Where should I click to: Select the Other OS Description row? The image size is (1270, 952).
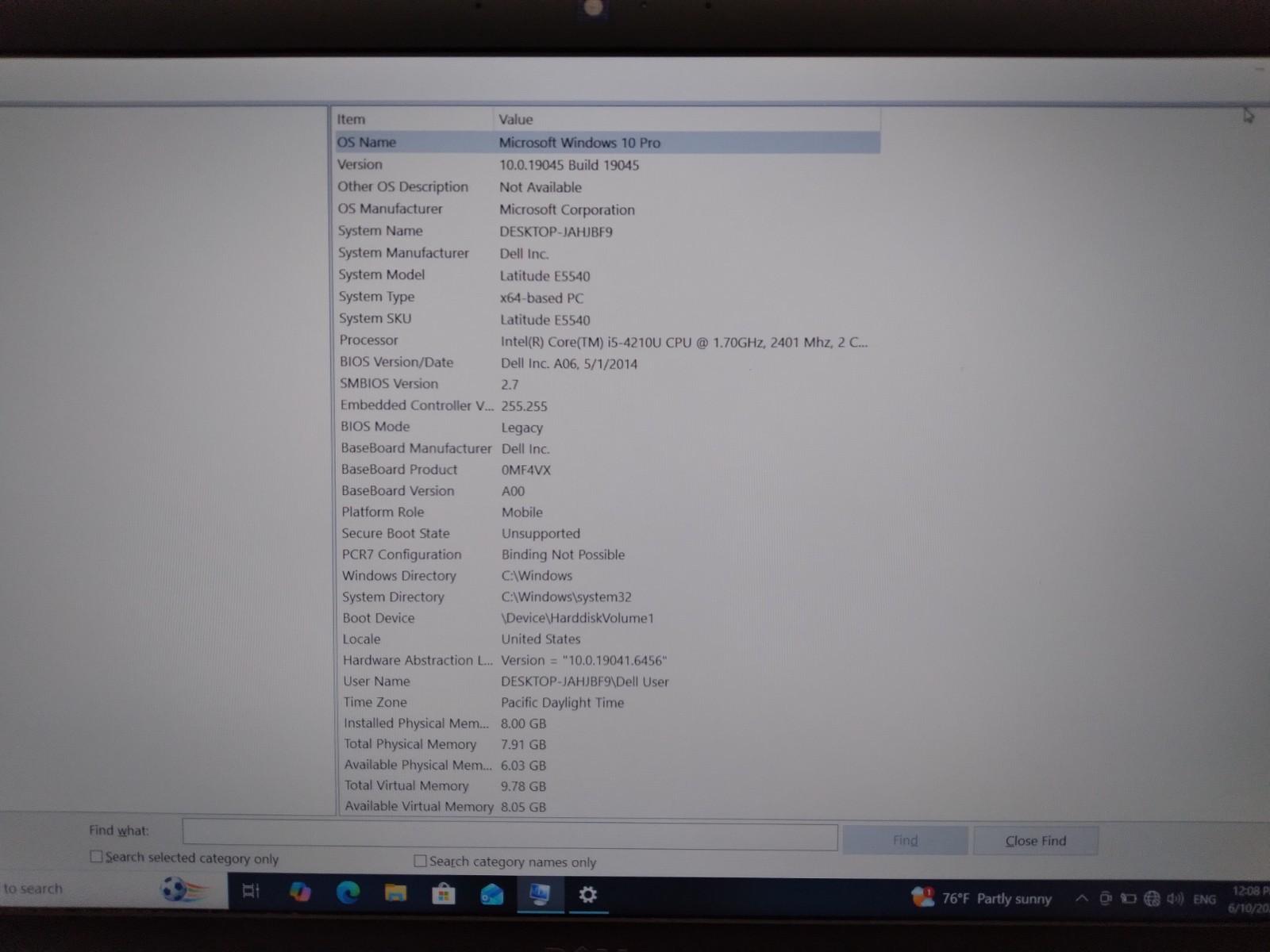coord(607,186)
